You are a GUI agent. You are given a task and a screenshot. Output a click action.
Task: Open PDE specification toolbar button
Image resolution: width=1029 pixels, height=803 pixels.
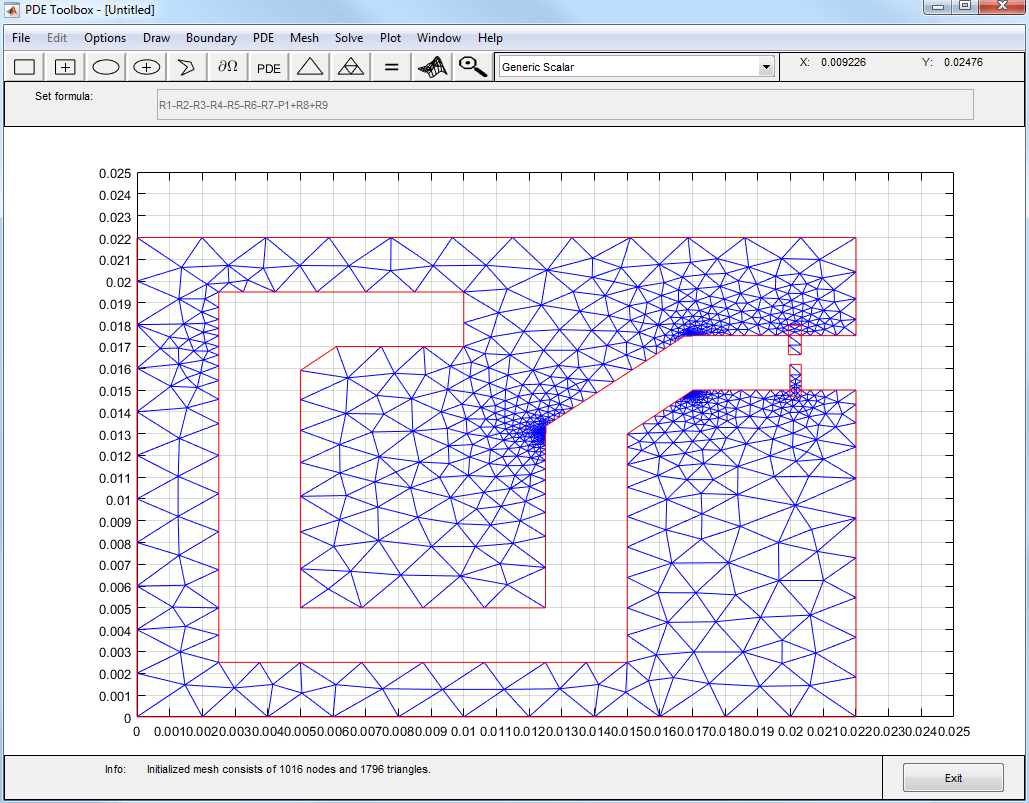269,68
